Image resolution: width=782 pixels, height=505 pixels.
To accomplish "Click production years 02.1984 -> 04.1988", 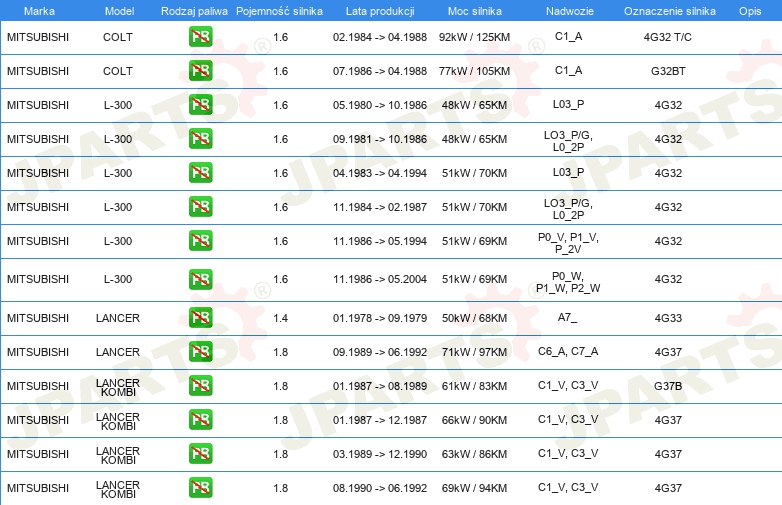I will pyautogui.click(x=380, y=37).
